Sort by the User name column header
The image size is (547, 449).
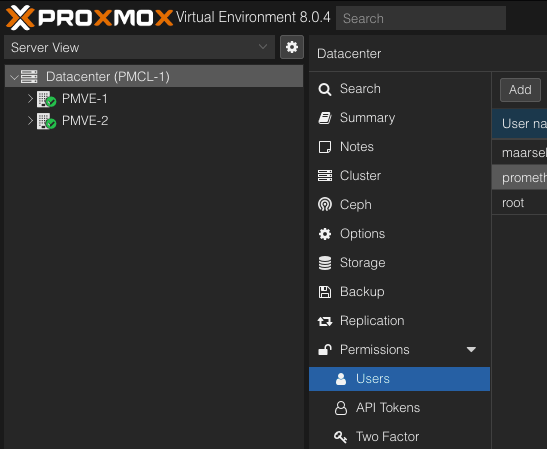click(520, 124)
